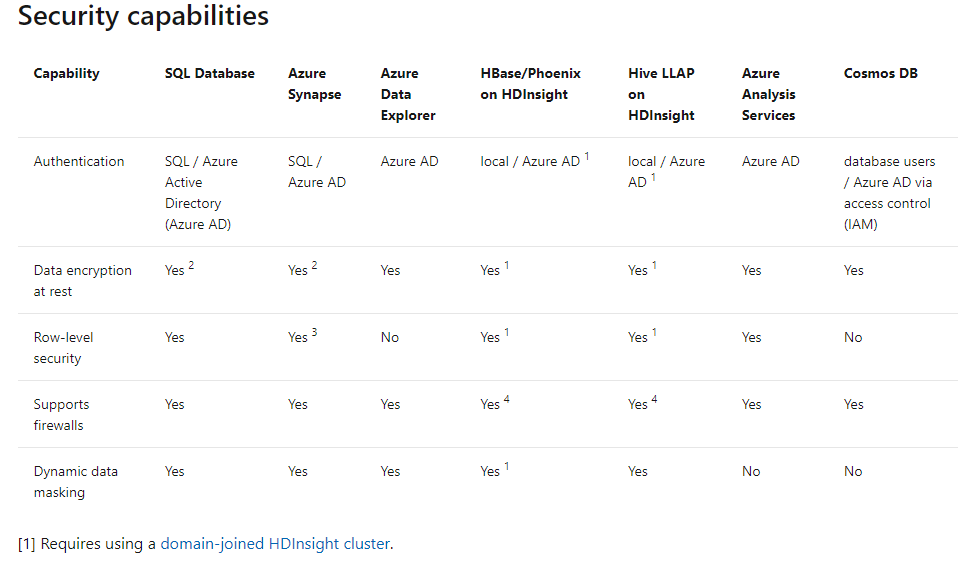This screenshot has width=966, height=561.
Task: Click the Capability column header
Action: click(66, 73)
